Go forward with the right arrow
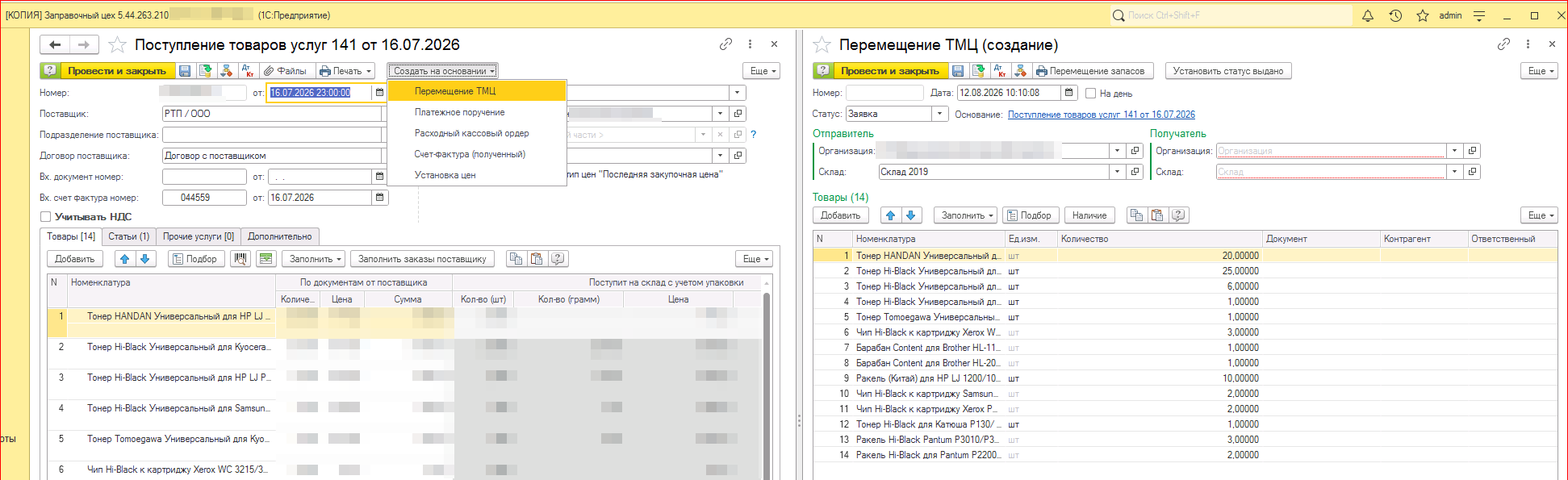 point(84,44)
